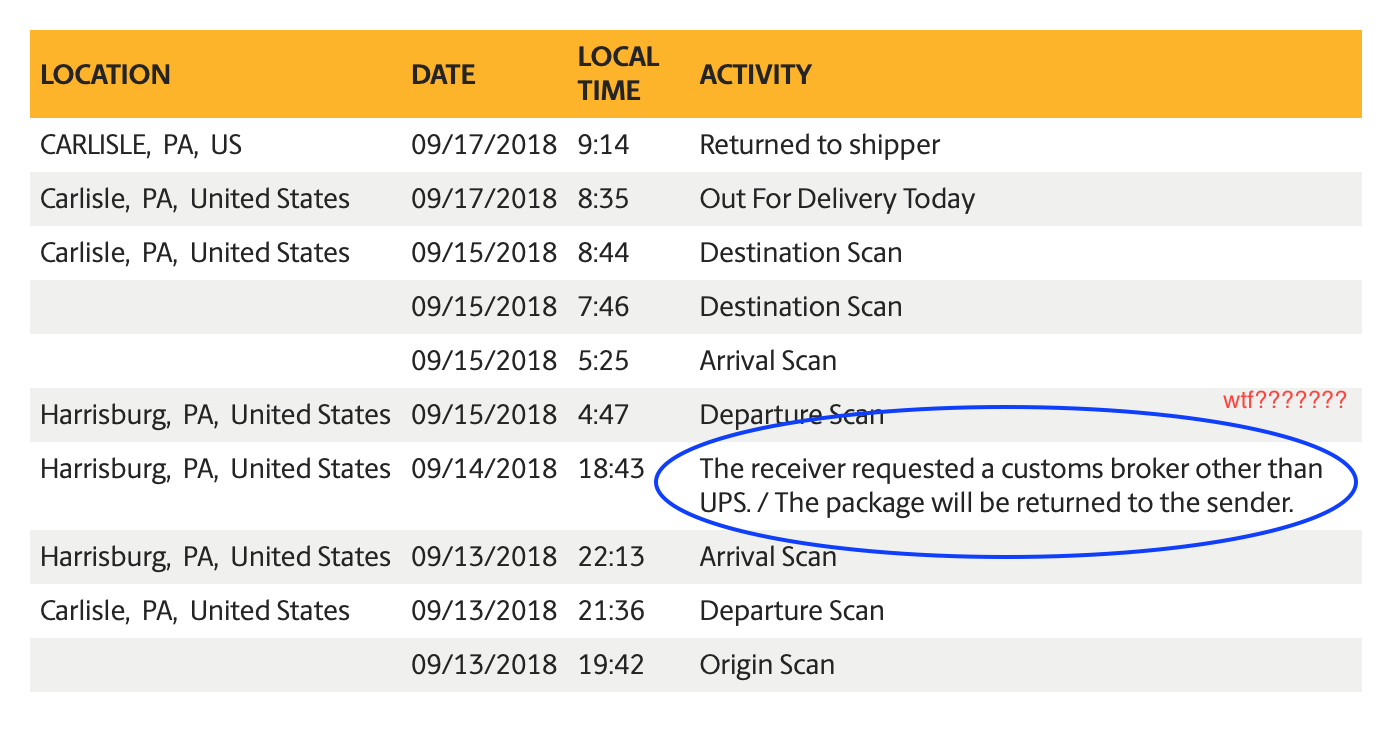Image resolution: width=1380 pixels, height=730 pixels.
Task: Select the Origin Scan activity
Action: click(767, 665)
